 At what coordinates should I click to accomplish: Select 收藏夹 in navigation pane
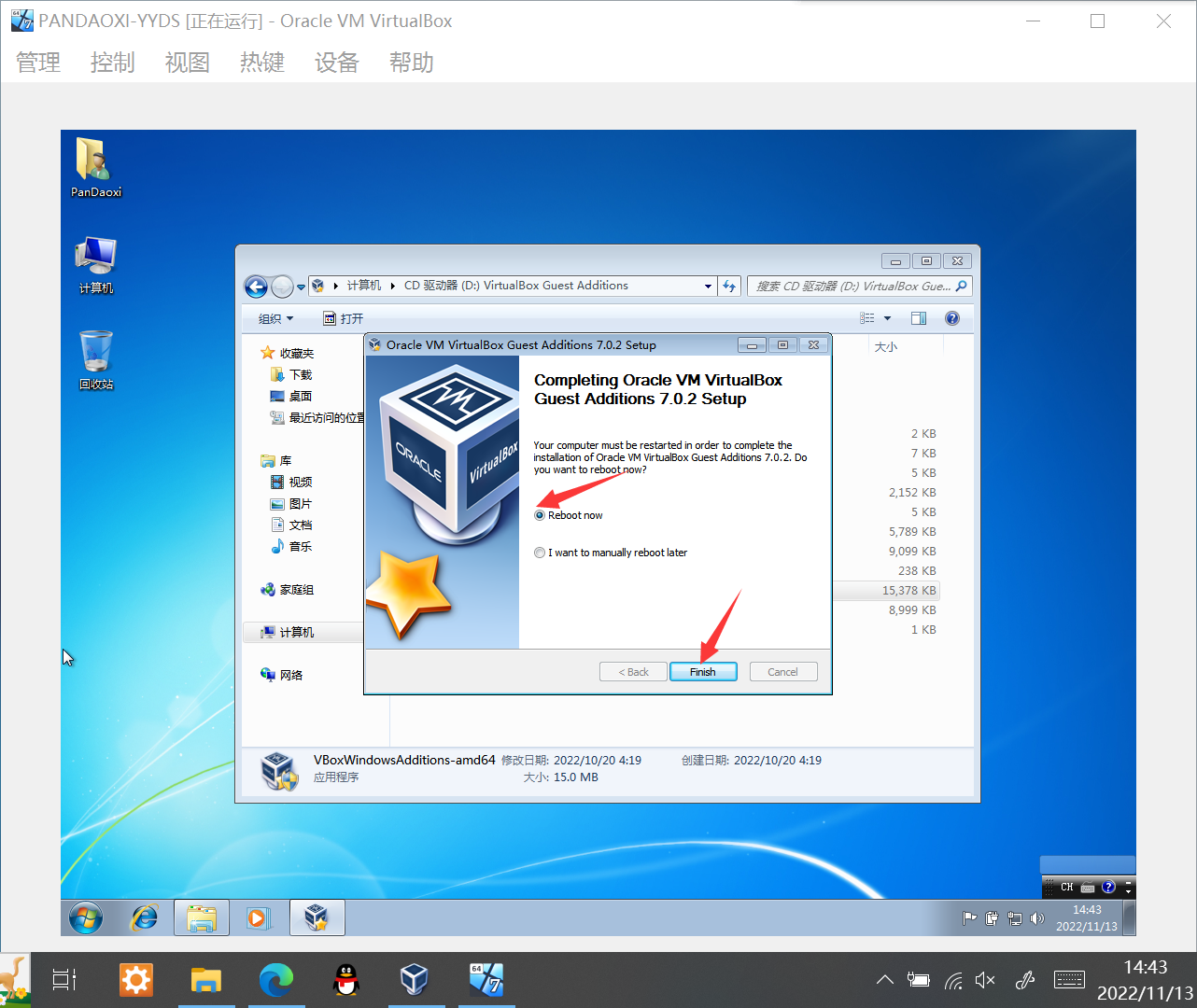[x=288, y=353]
